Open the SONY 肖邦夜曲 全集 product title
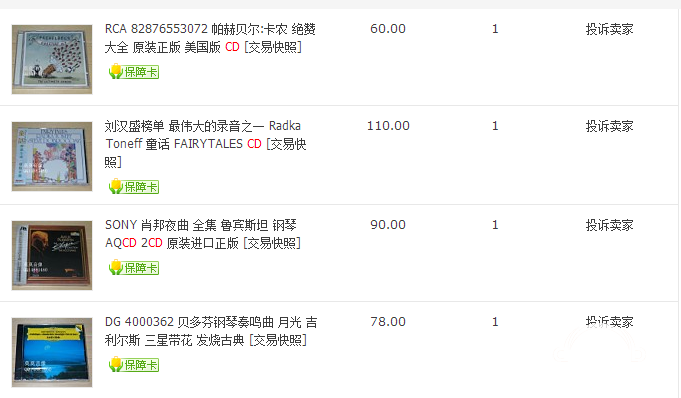 click(x=202, y=234)
